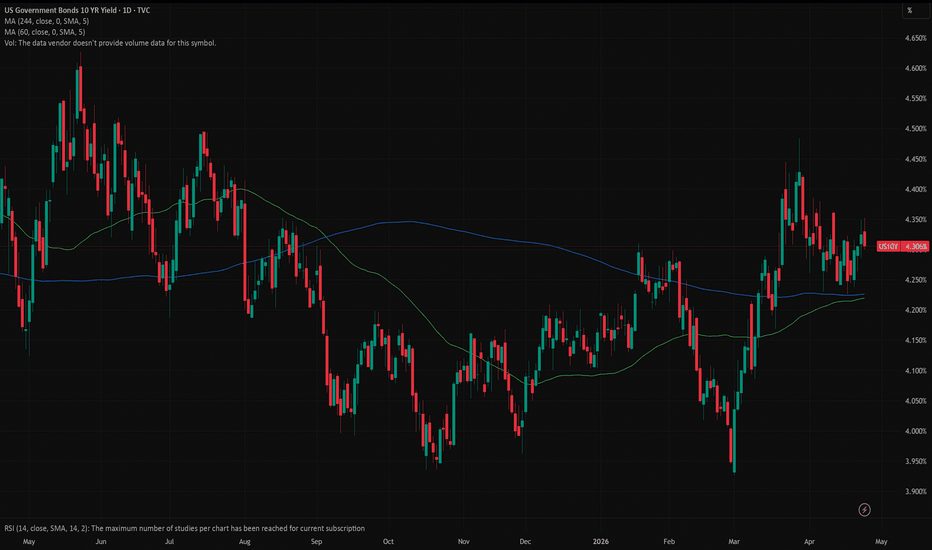
Task: Click the 4.250% price scale label
Action: 915,280
